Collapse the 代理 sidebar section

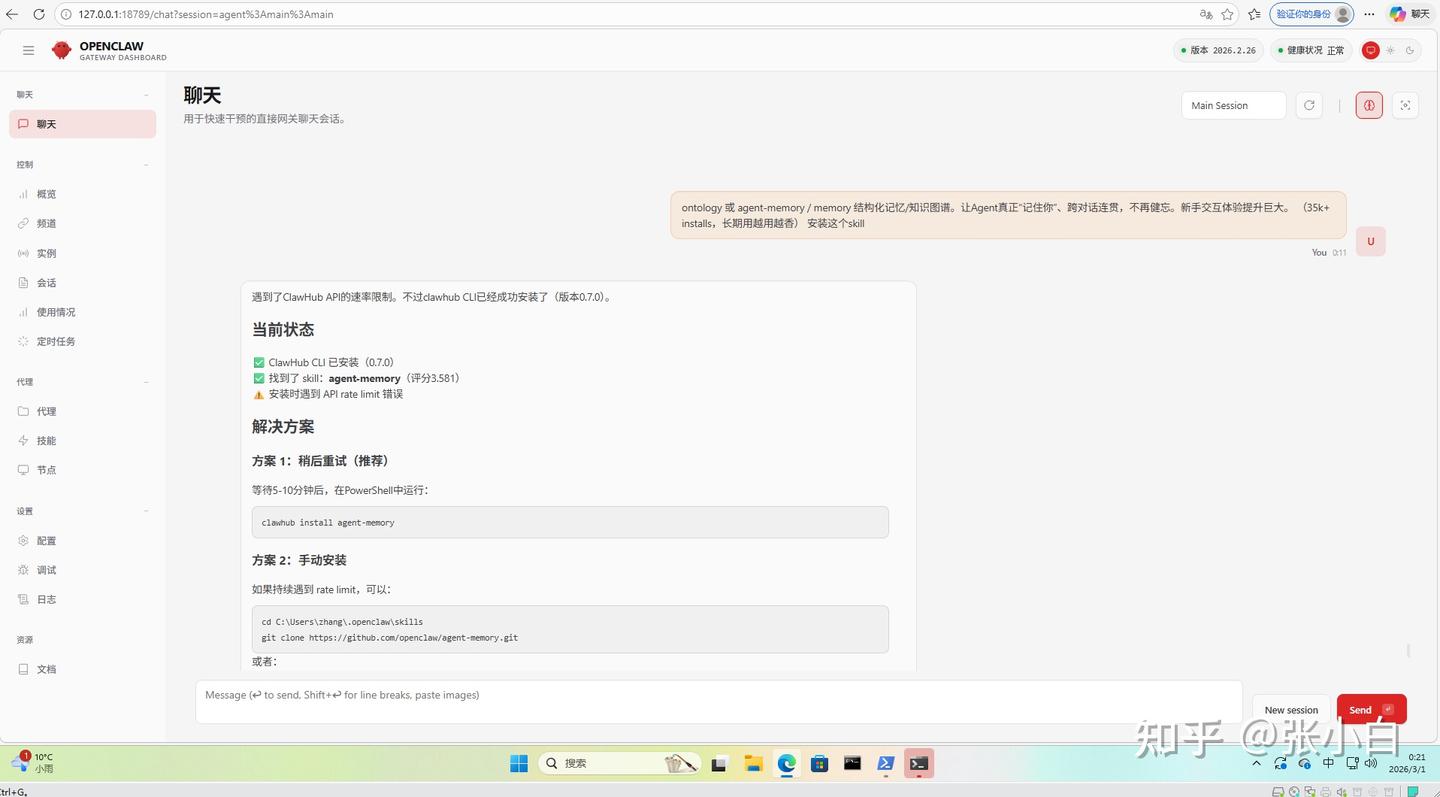146,382
